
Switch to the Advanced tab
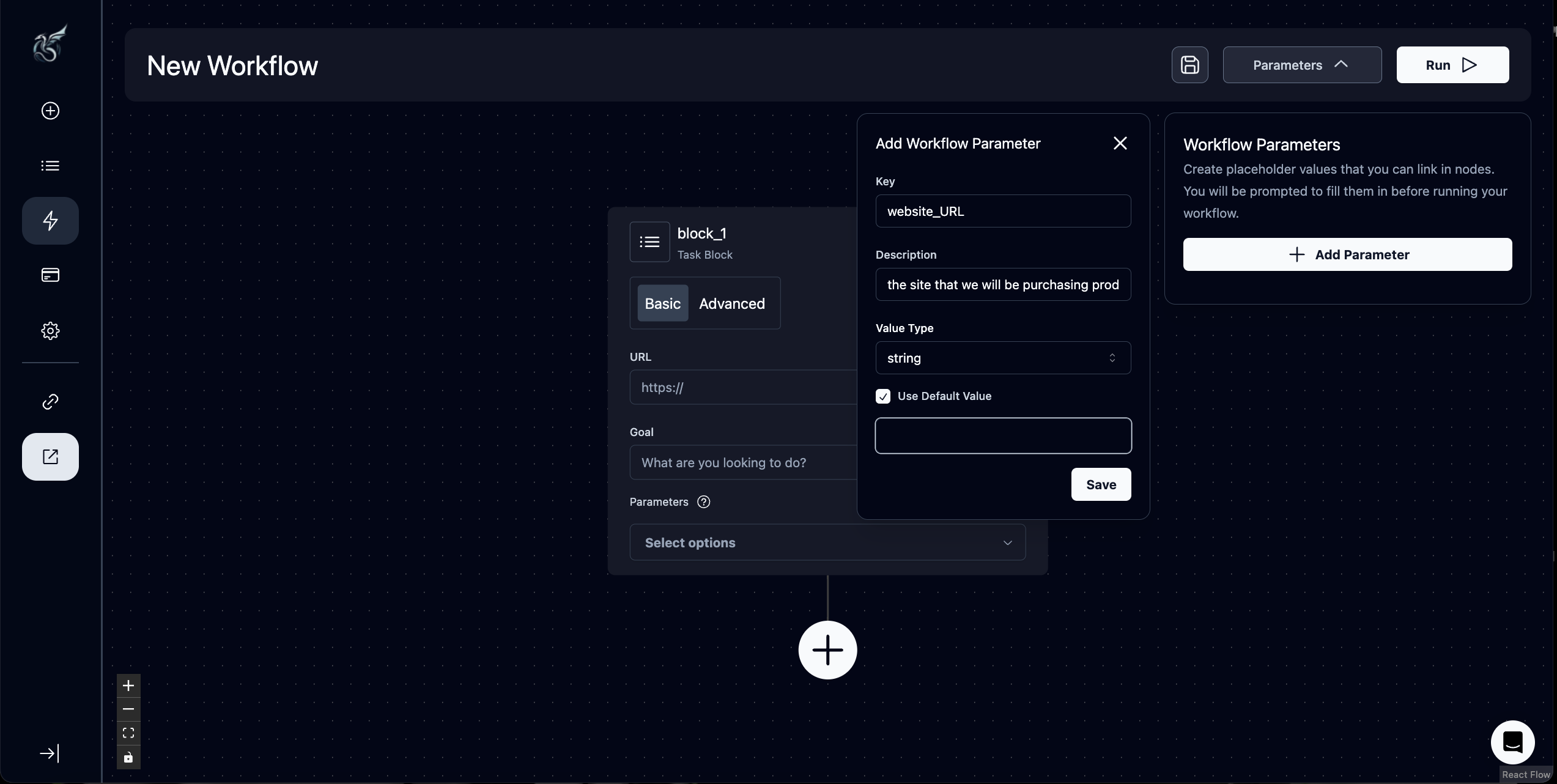pyautogui.click(x=731, y=303)
